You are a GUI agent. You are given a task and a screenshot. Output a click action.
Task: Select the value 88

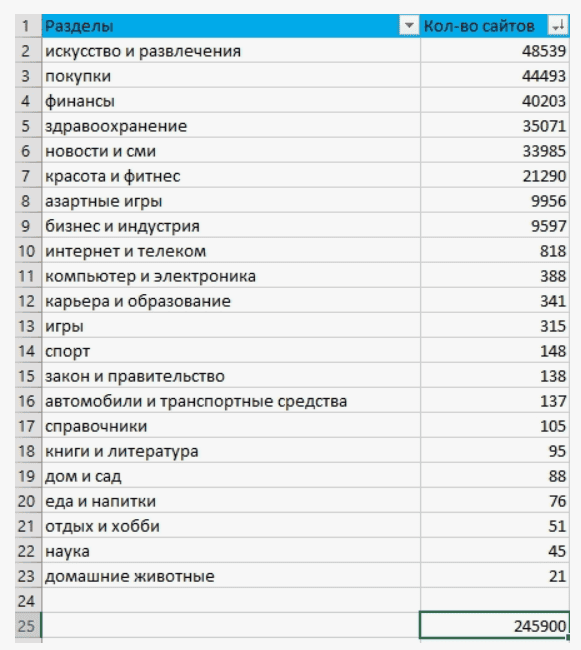pos(495,476)
